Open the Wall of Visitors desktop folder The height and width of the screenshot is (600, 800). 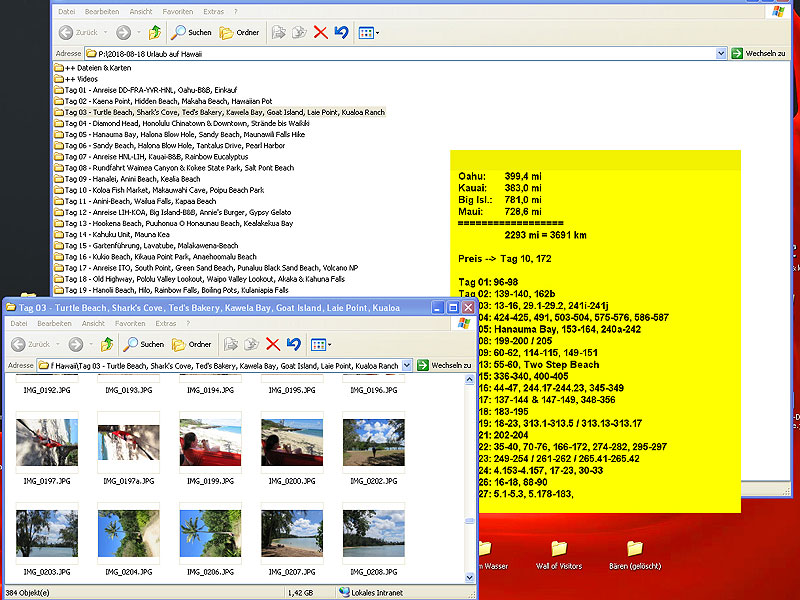tap(558, 551)
